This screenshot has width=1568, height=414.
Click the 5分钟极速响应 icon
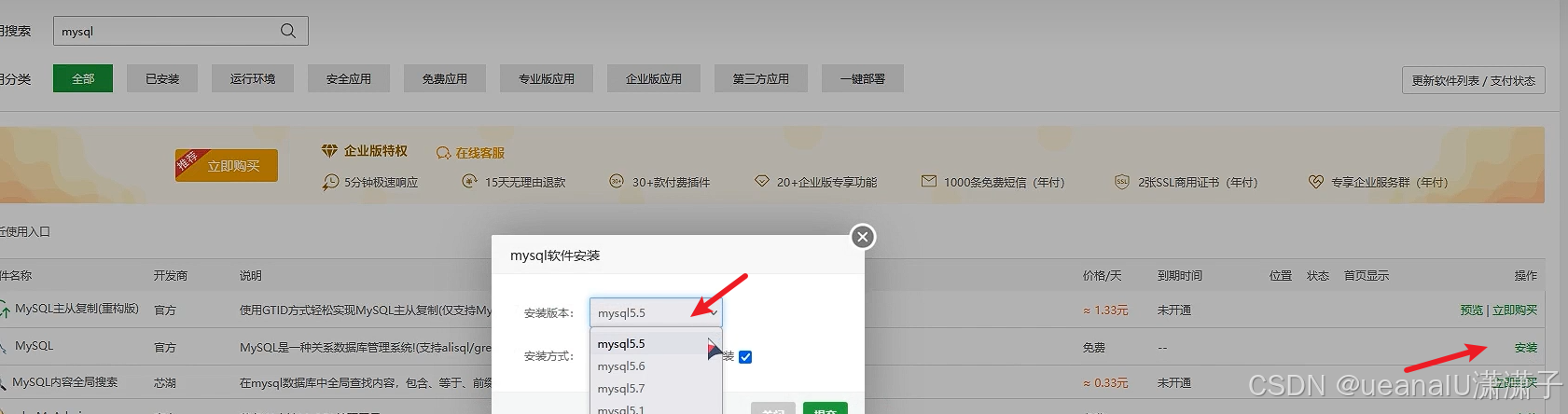point(330,182)
